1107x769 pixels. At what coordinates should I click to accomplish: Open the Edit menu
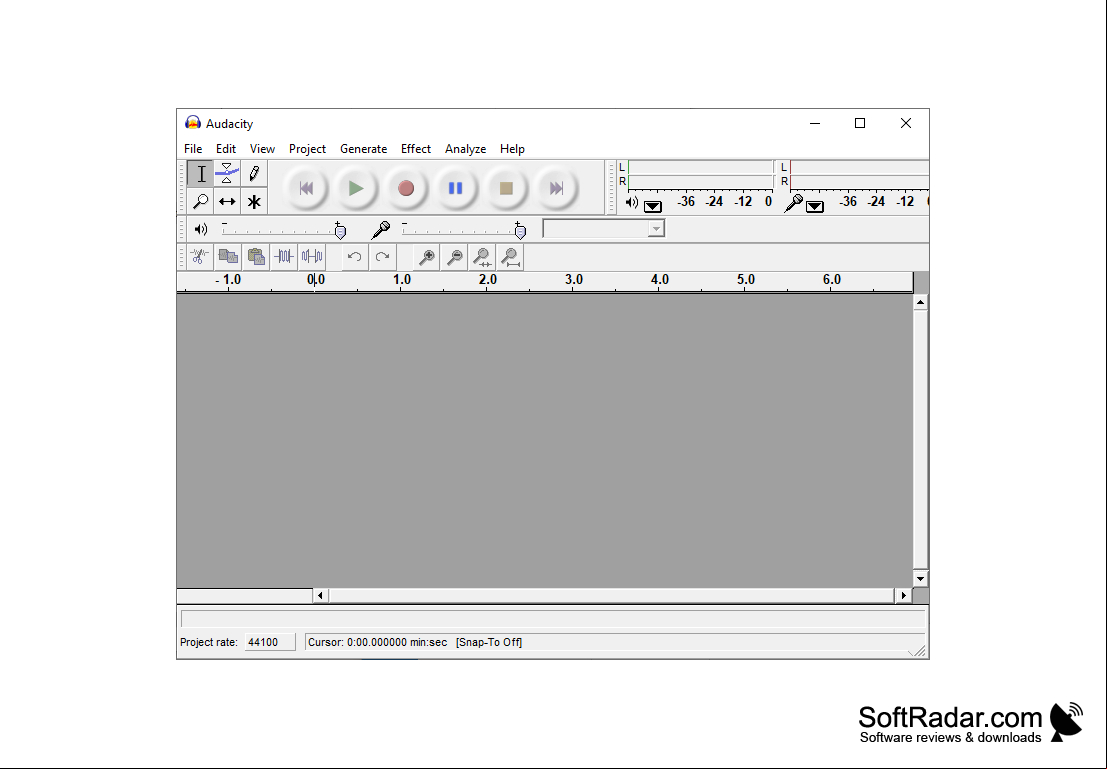tap(226, 149)
